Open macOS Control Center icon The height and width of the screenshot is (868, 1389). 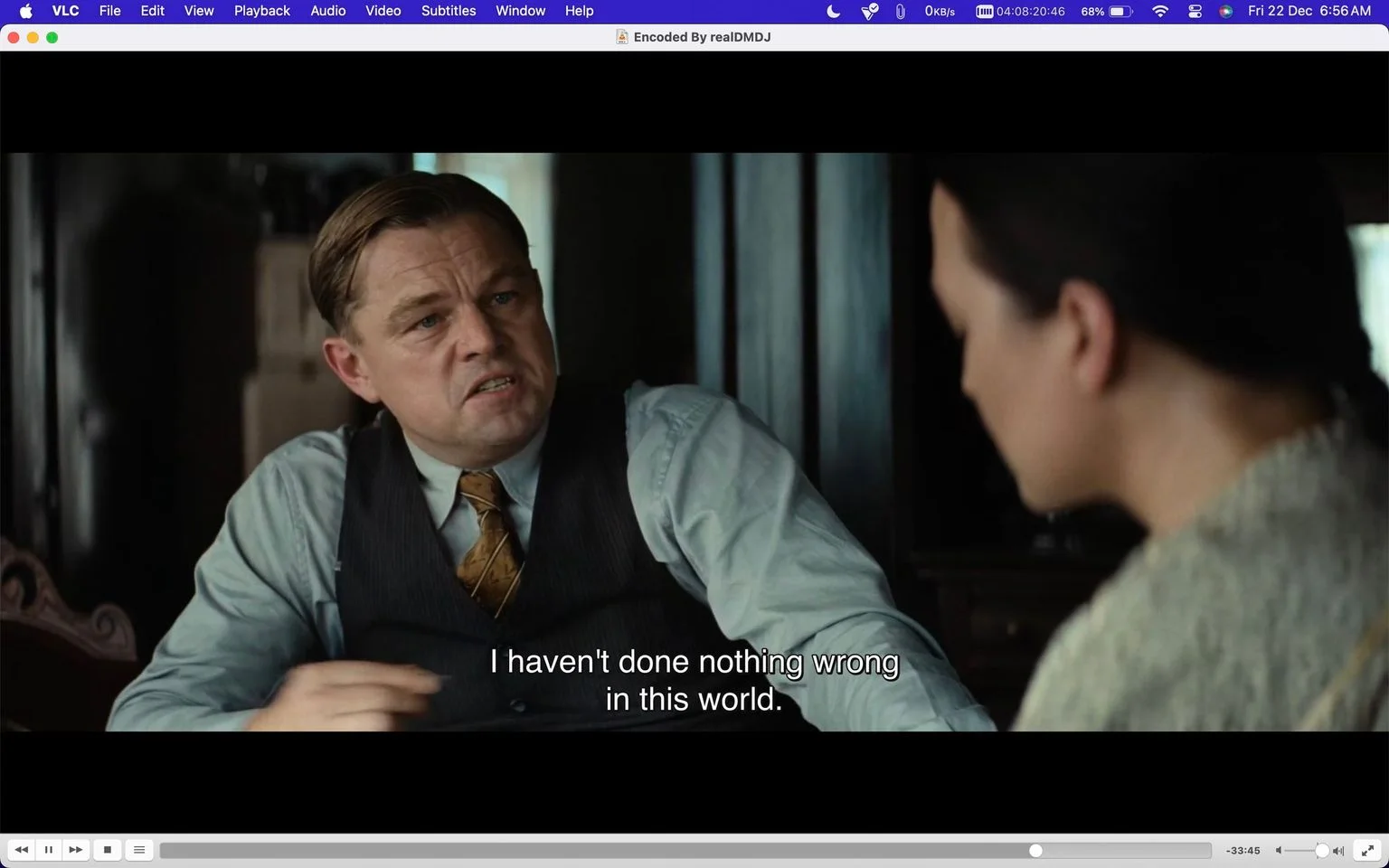click(1195, 12)
